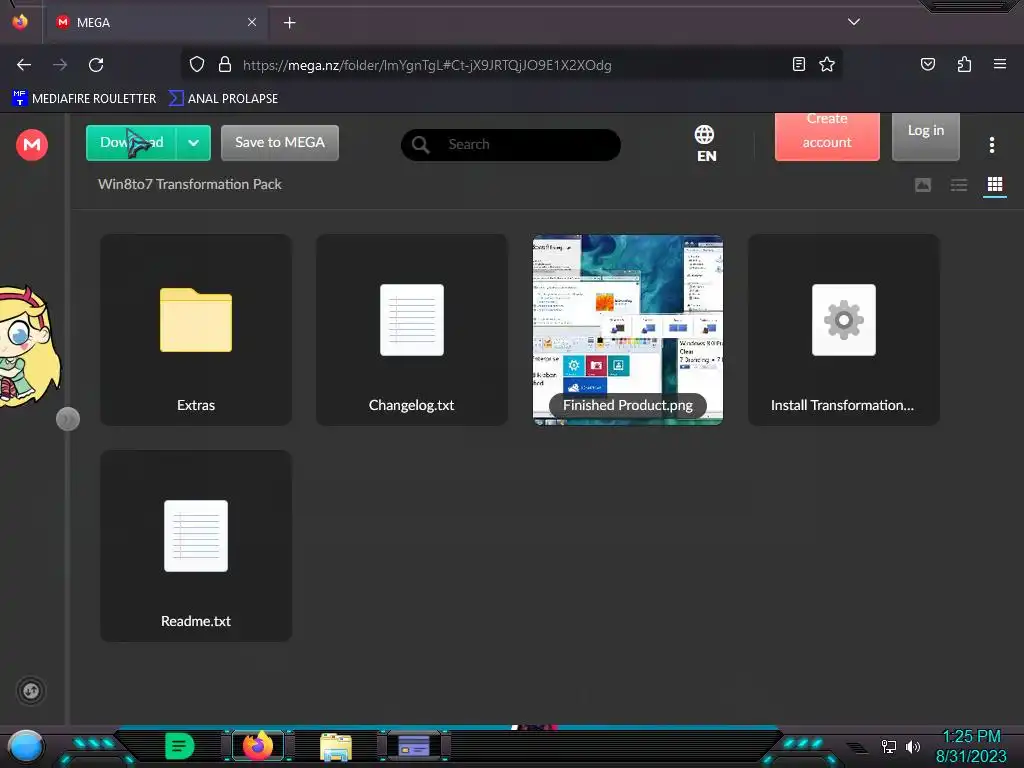The width and height of the screenshot is (1024, 768).
Task: Click the transfers icon at the sidebar bottom
Action: (31, 691)
